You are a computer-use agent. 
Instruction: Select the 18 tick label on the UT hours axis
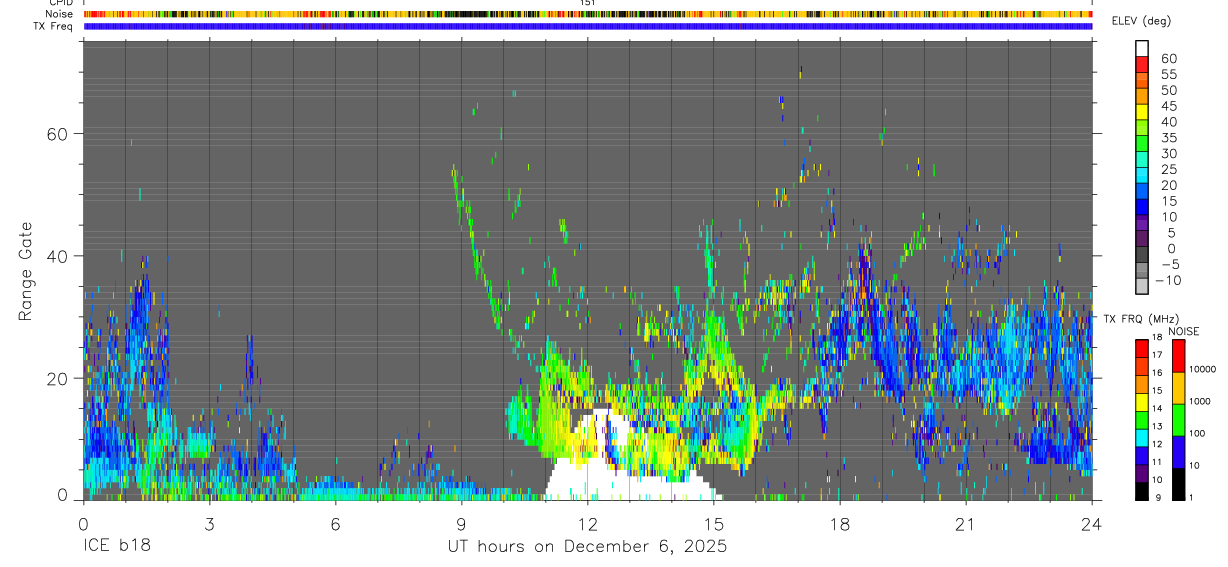(x=839, y=524)
